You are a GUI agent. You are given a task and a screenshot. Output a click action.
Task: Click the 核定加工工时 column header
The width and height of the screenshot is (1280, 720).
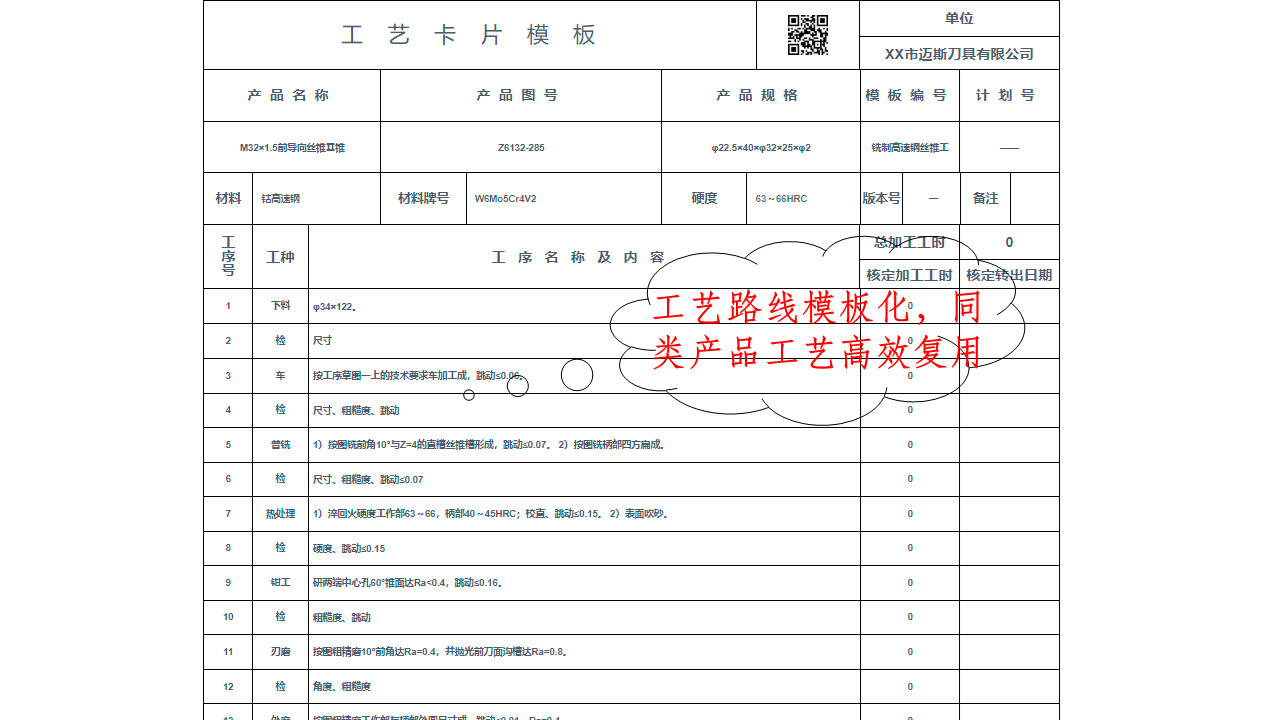909,275
